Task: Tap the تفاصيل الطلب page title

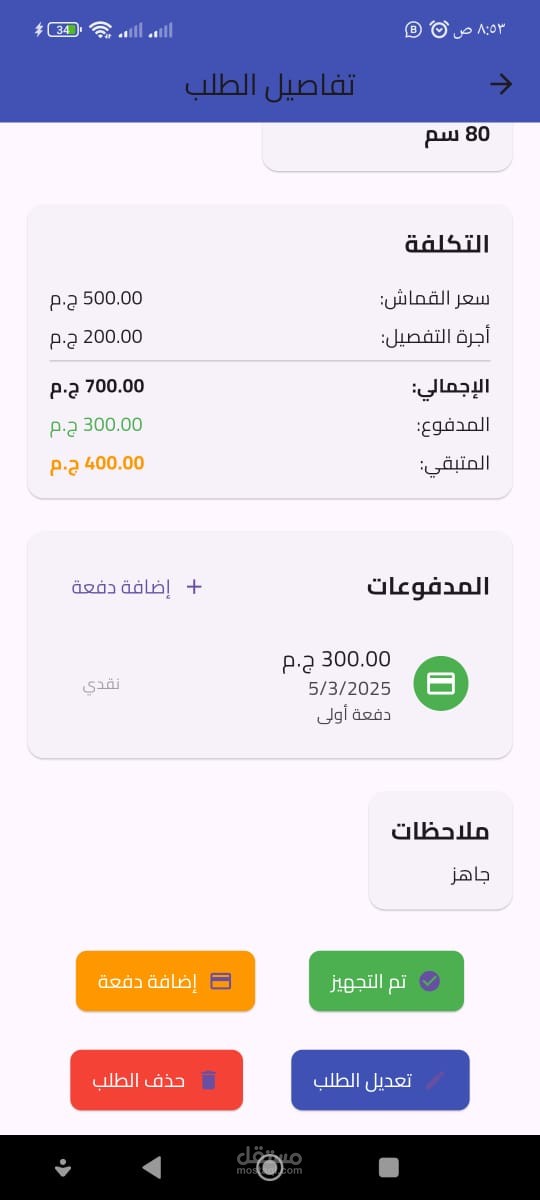Action: [270, 85]
